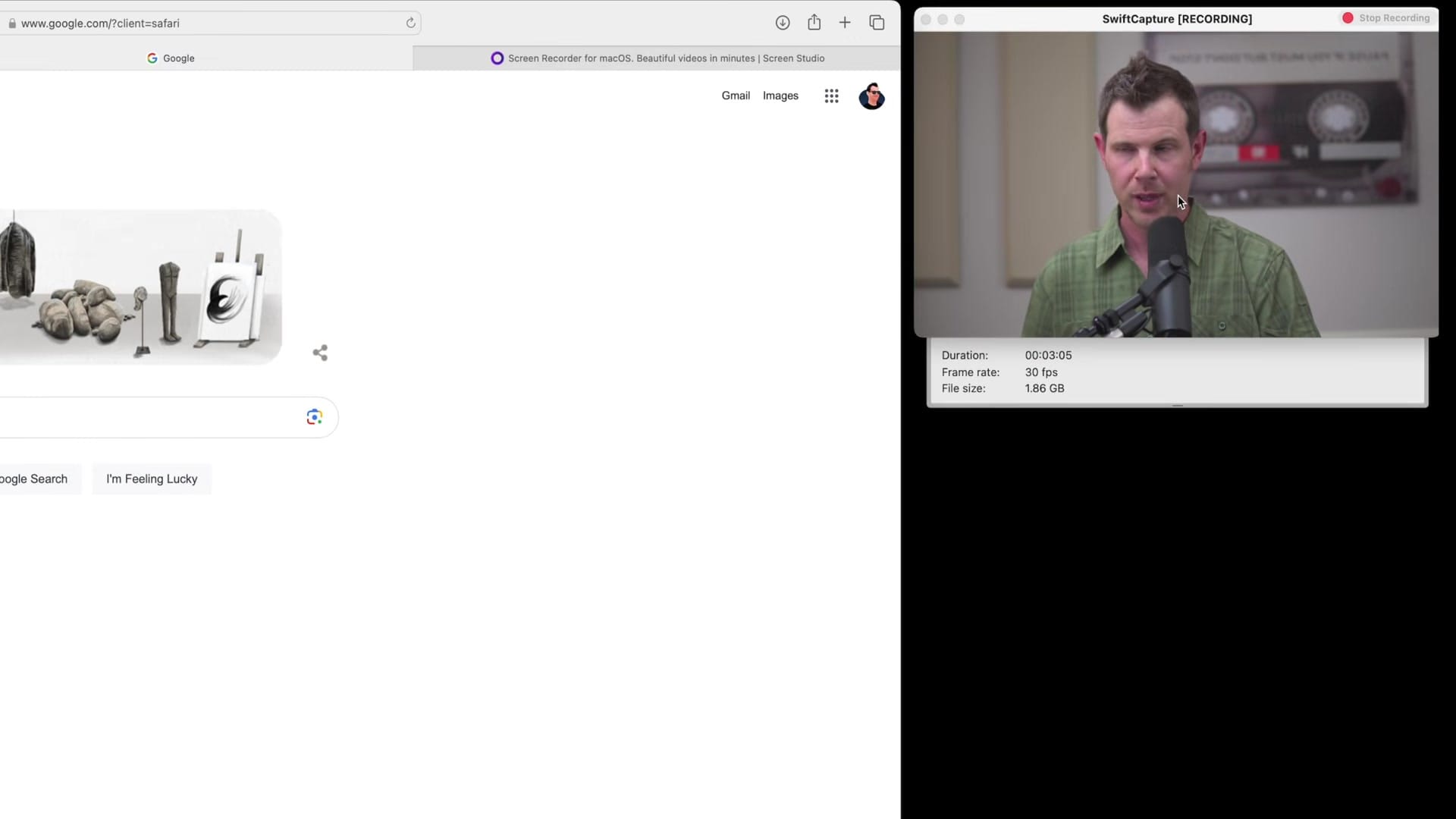Click I'm Feeling Lucky button

[x=152, y=479]
